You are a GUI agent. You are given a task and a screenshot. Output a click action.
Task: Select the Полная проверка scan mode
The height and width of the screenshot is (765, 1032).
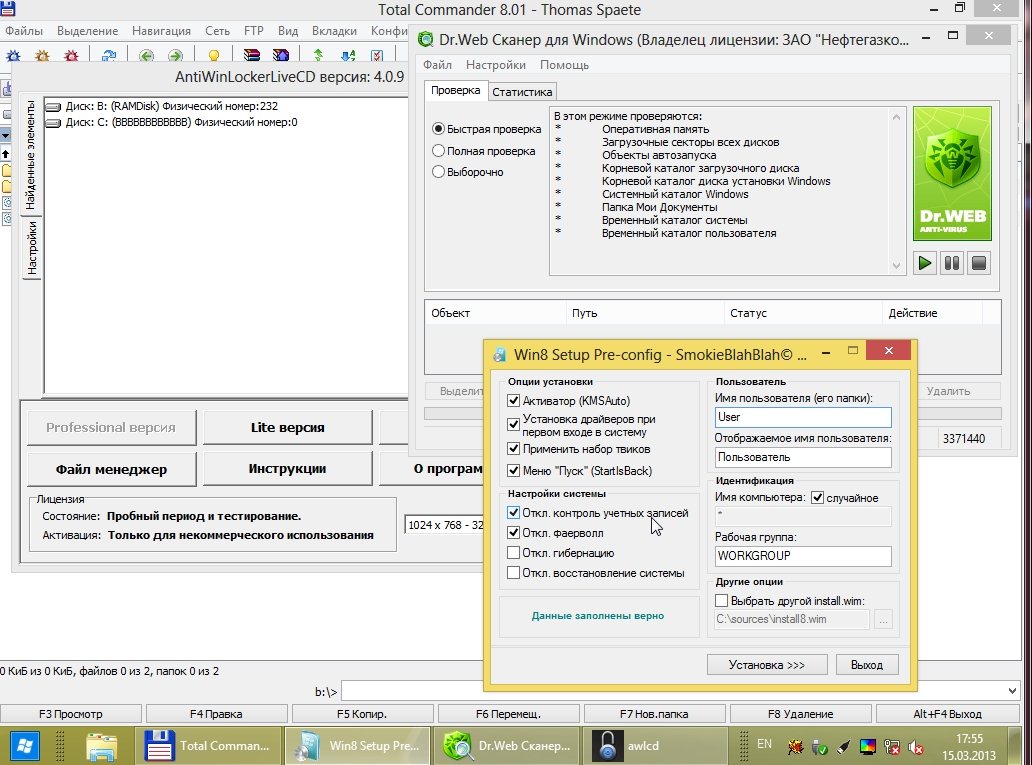[439, 151]
